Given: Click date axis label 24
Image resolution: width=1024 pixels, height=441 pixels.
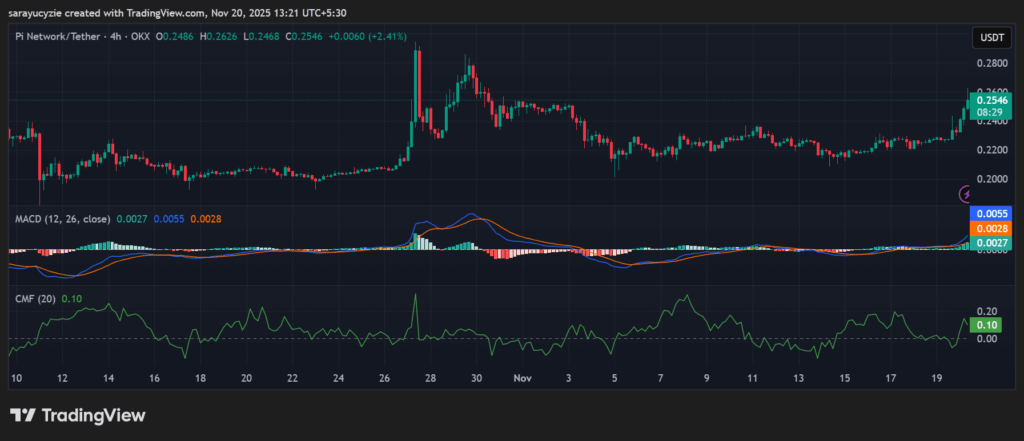Looking at the screenshot, I should [x=338, y=378].
